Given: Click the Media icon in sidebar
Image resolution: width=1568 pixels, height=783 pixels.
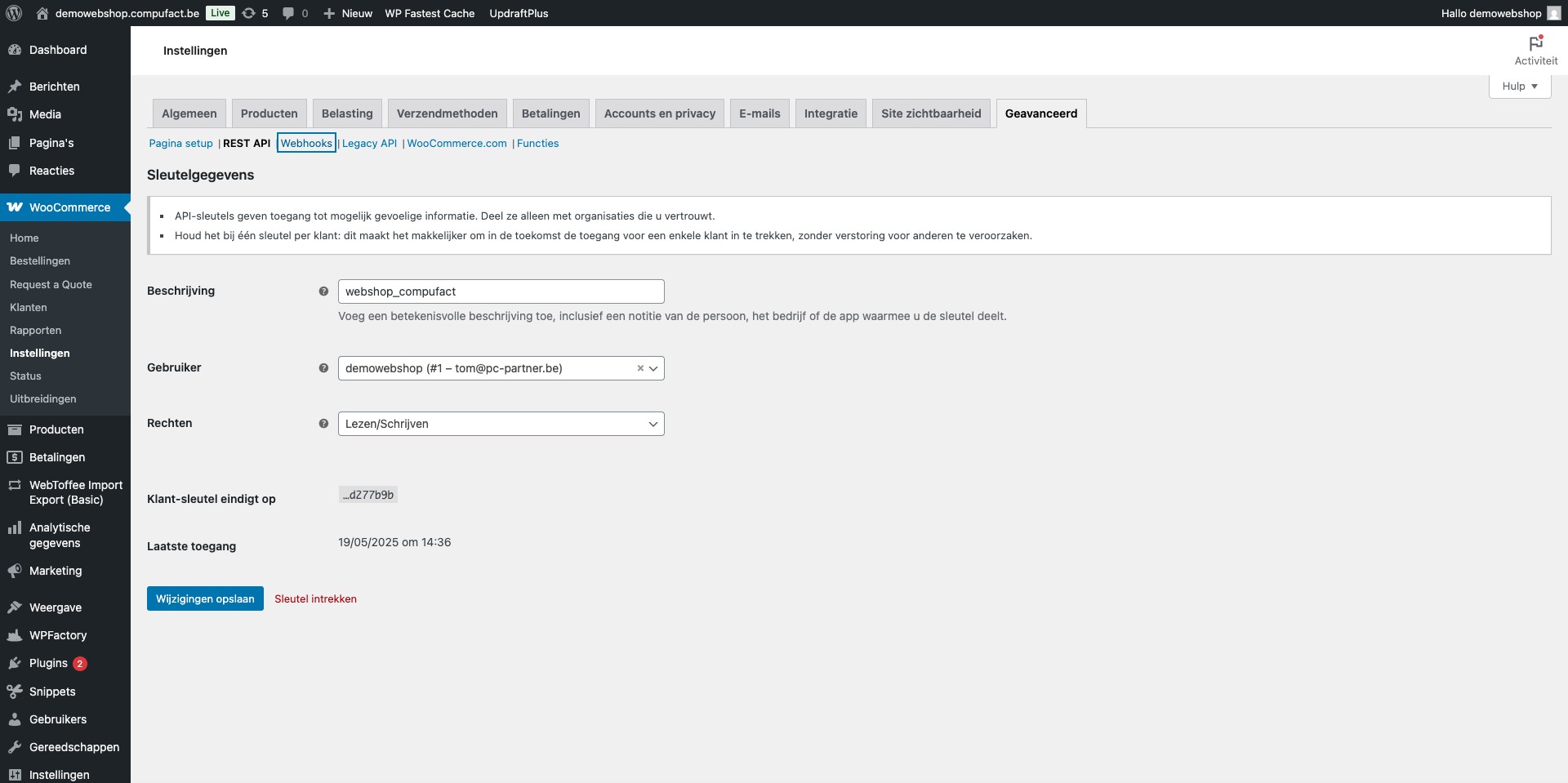Looking at the screenshot, I should (15, 114).
